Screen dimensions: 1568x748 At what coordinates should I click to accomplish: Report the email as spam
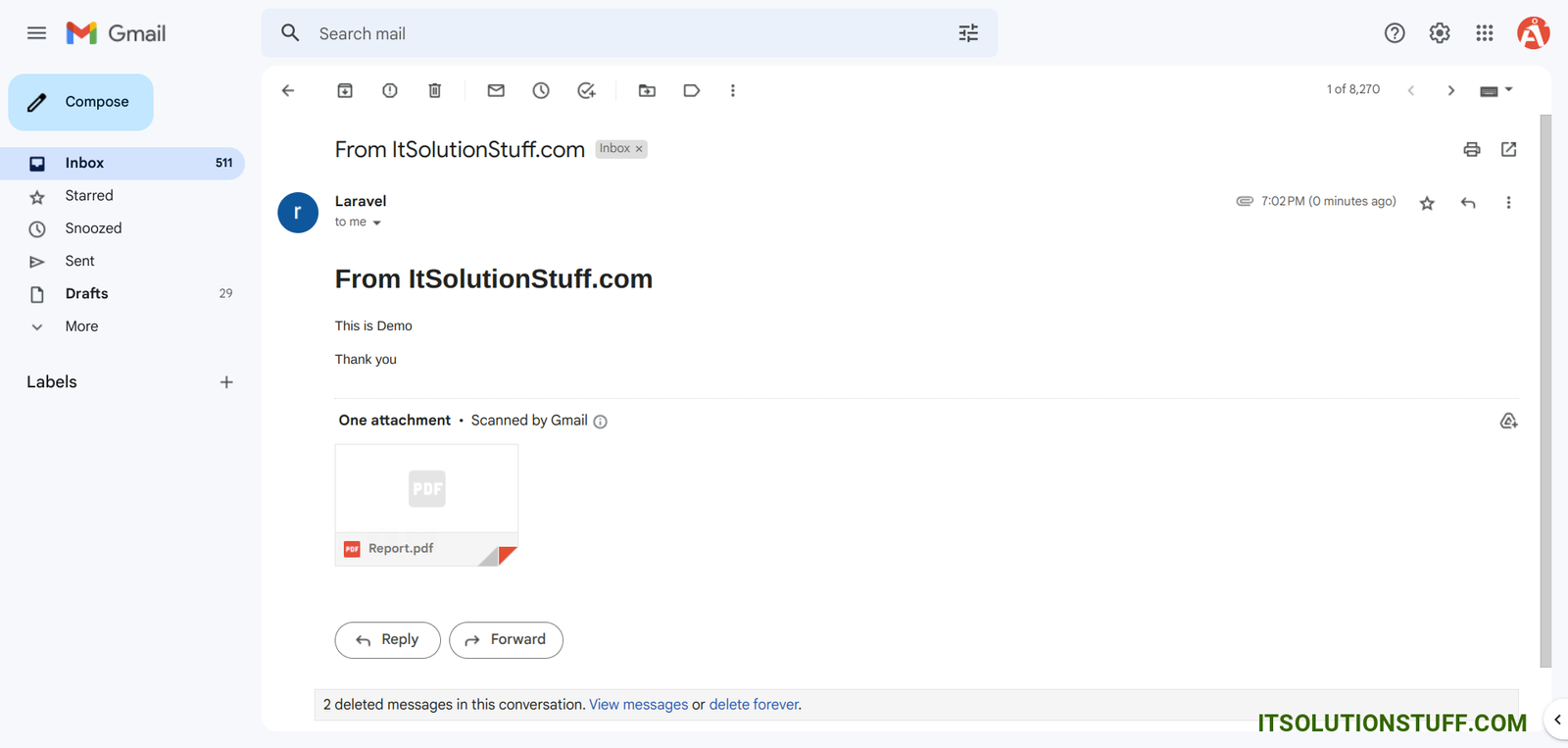390,90
